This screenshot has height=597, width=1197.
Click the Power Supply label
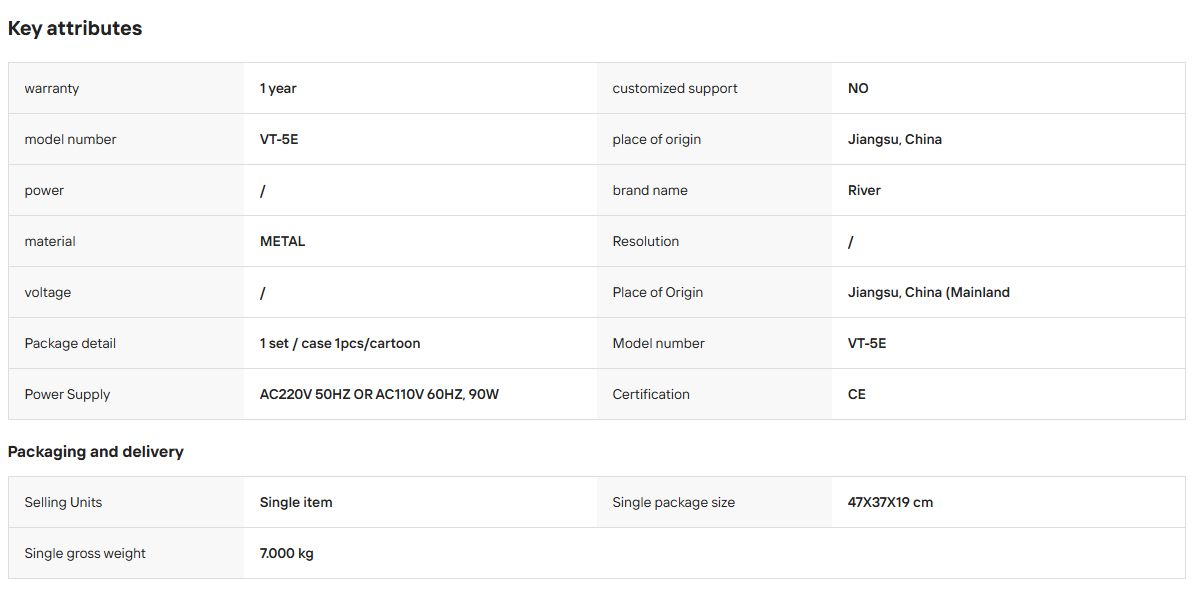[x=67, y=395]
